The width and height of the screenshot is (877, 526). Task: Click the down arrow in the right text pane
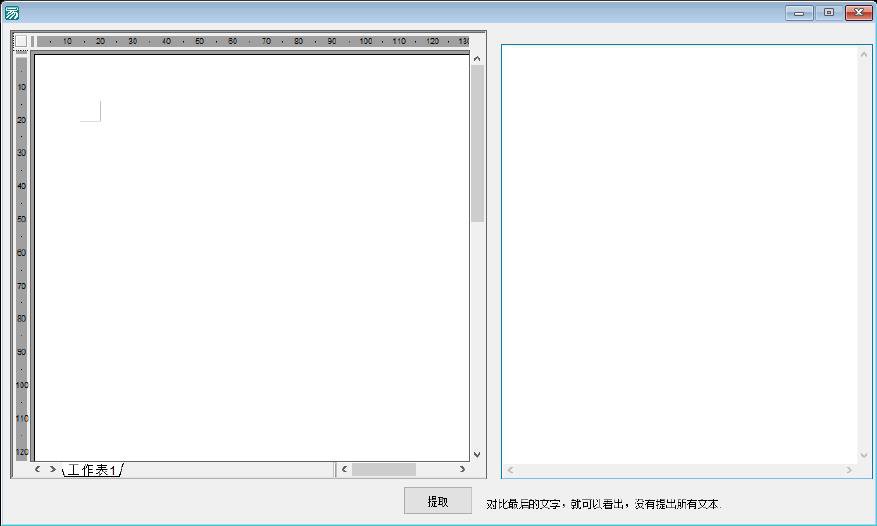click(864, 454)
